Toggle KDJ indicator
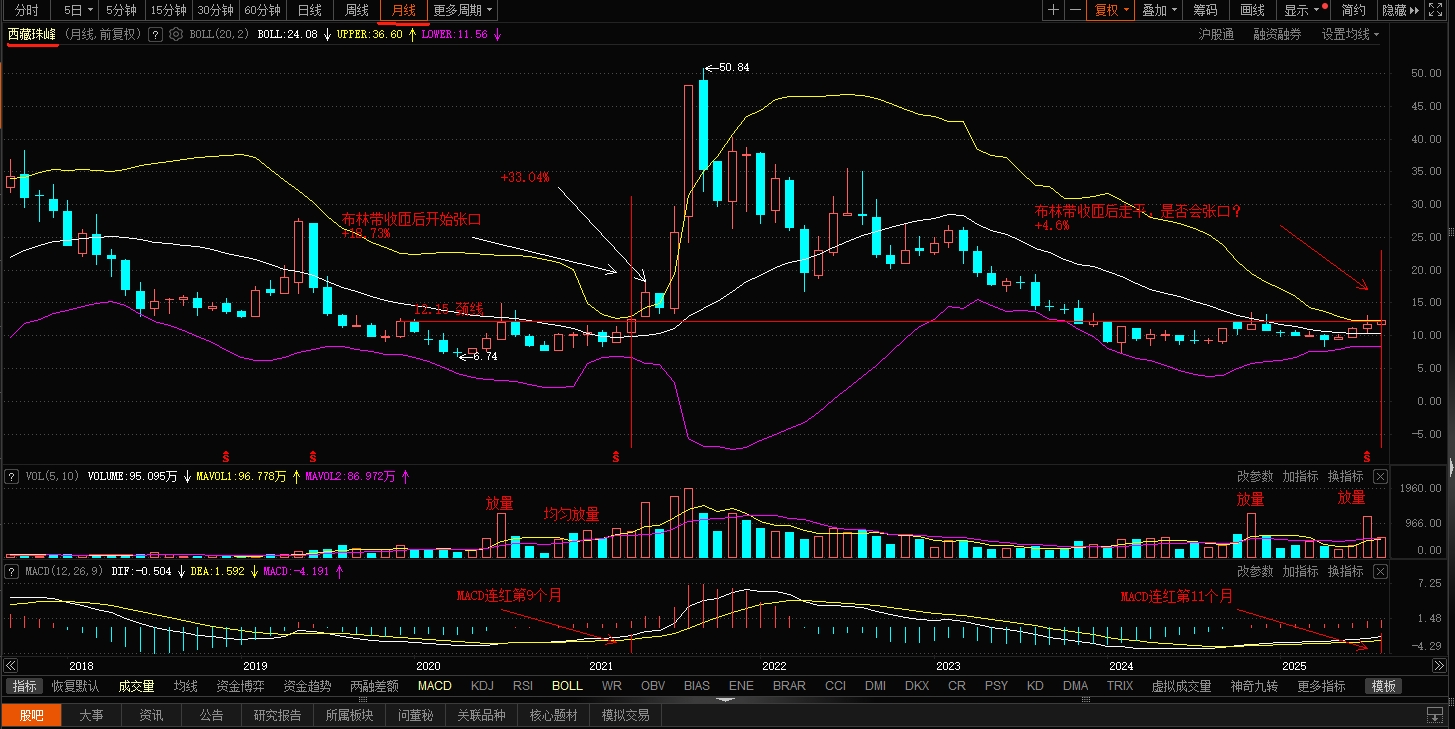Screen dimensions: 1455x729 (x=482, y=686)
